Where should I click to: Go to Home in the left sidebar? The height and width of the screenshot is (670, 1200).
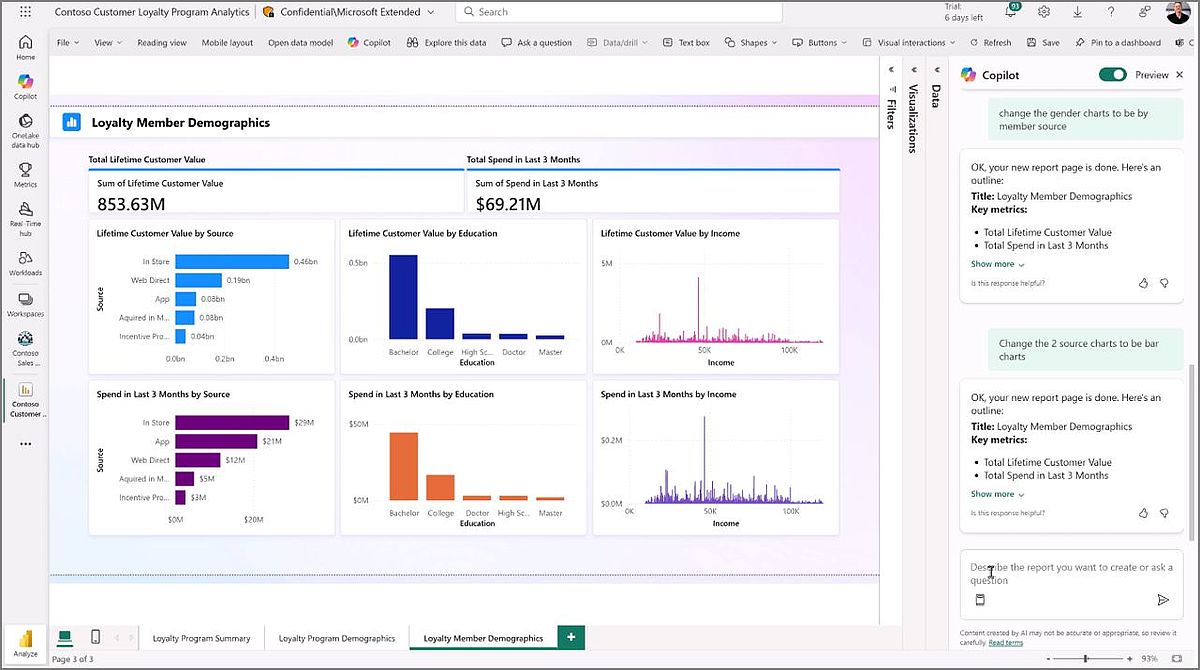tap(25, 47)
